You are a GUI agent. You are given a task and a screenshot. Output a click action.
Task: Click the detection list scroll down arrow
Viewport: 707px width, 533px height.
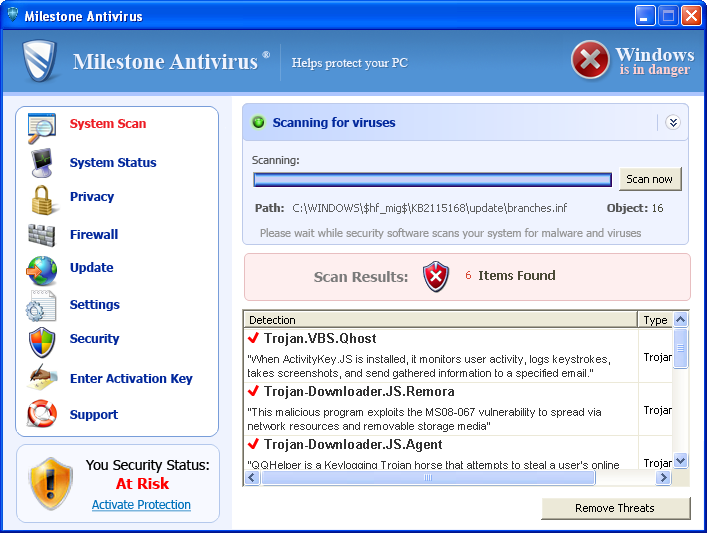[680, 460]
